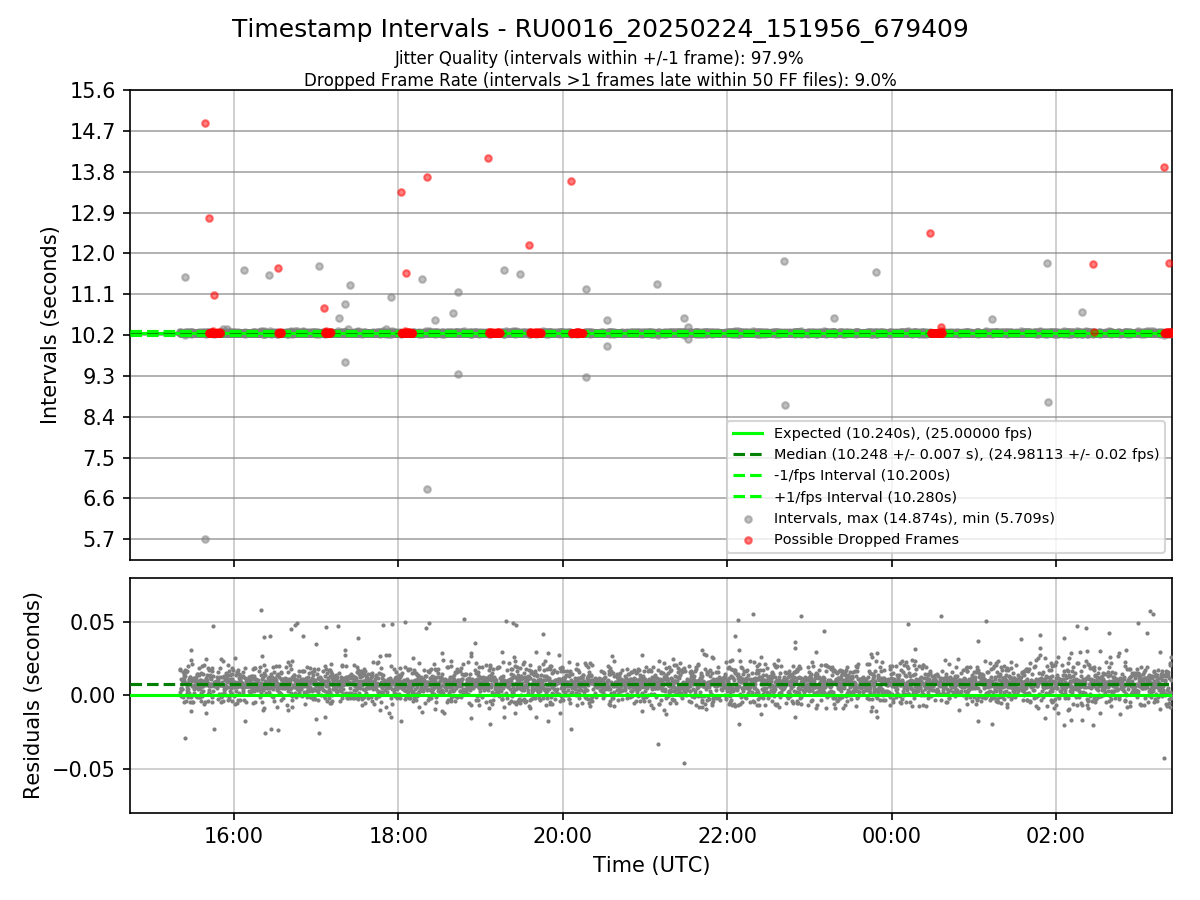Click the lowest grey interval point at 5.7 seconds

point(205,539)
